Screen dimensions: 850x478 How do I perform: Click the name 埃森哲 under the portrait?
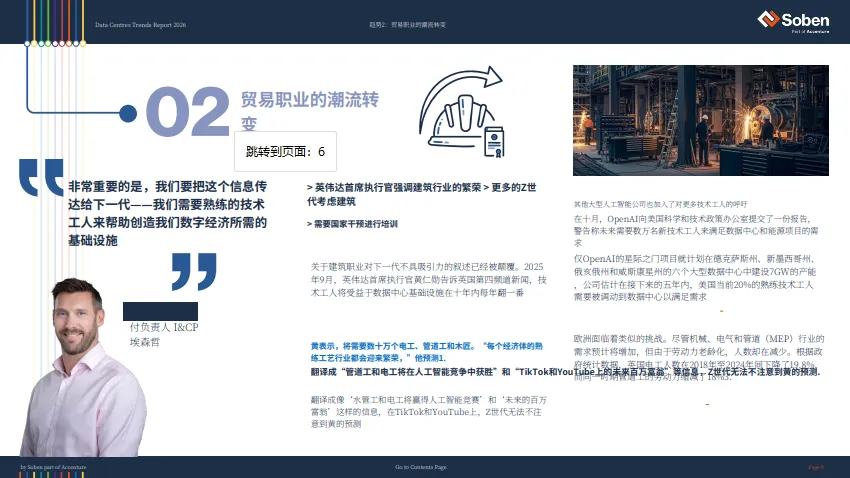coord(145,342)
